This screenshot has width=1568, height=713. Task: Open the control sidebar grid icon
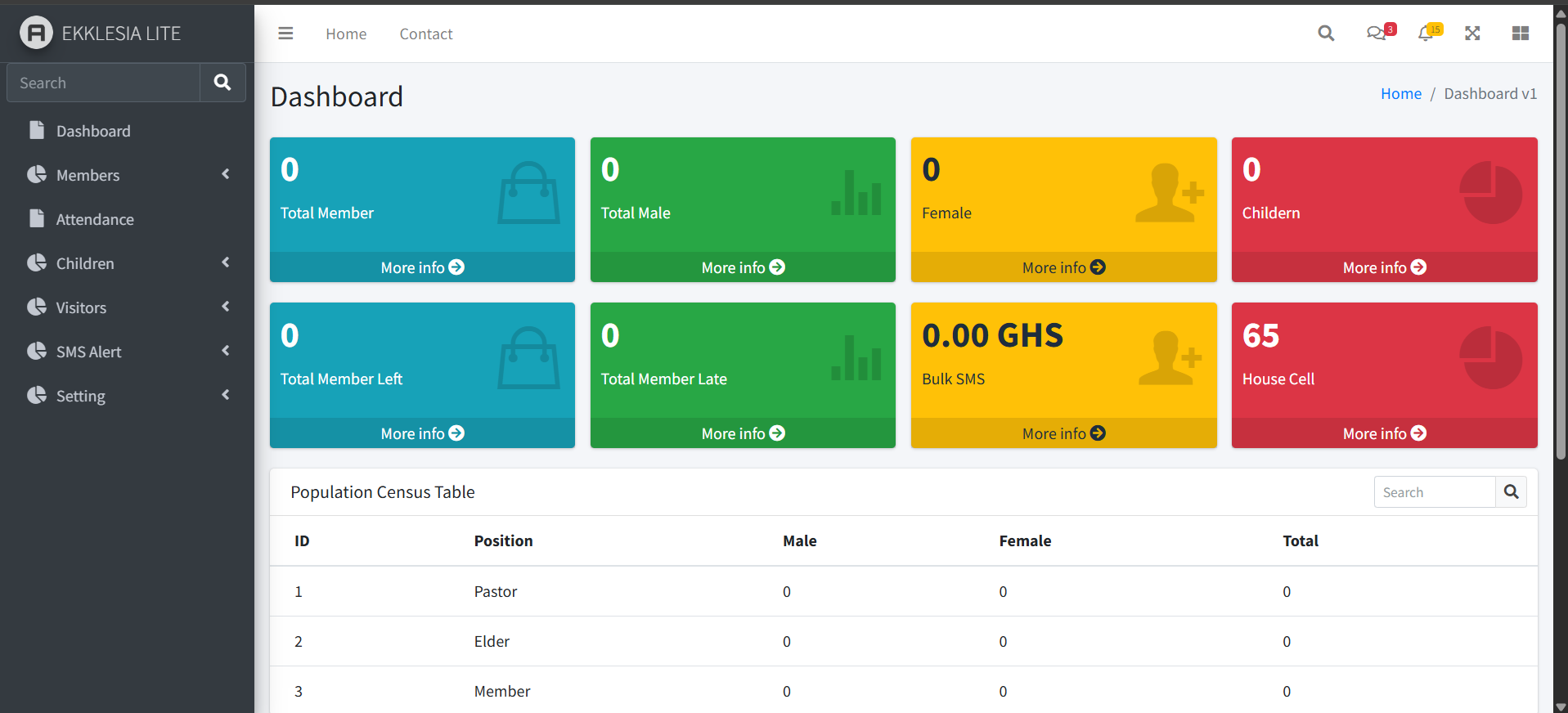click(x=1521, y=34)
